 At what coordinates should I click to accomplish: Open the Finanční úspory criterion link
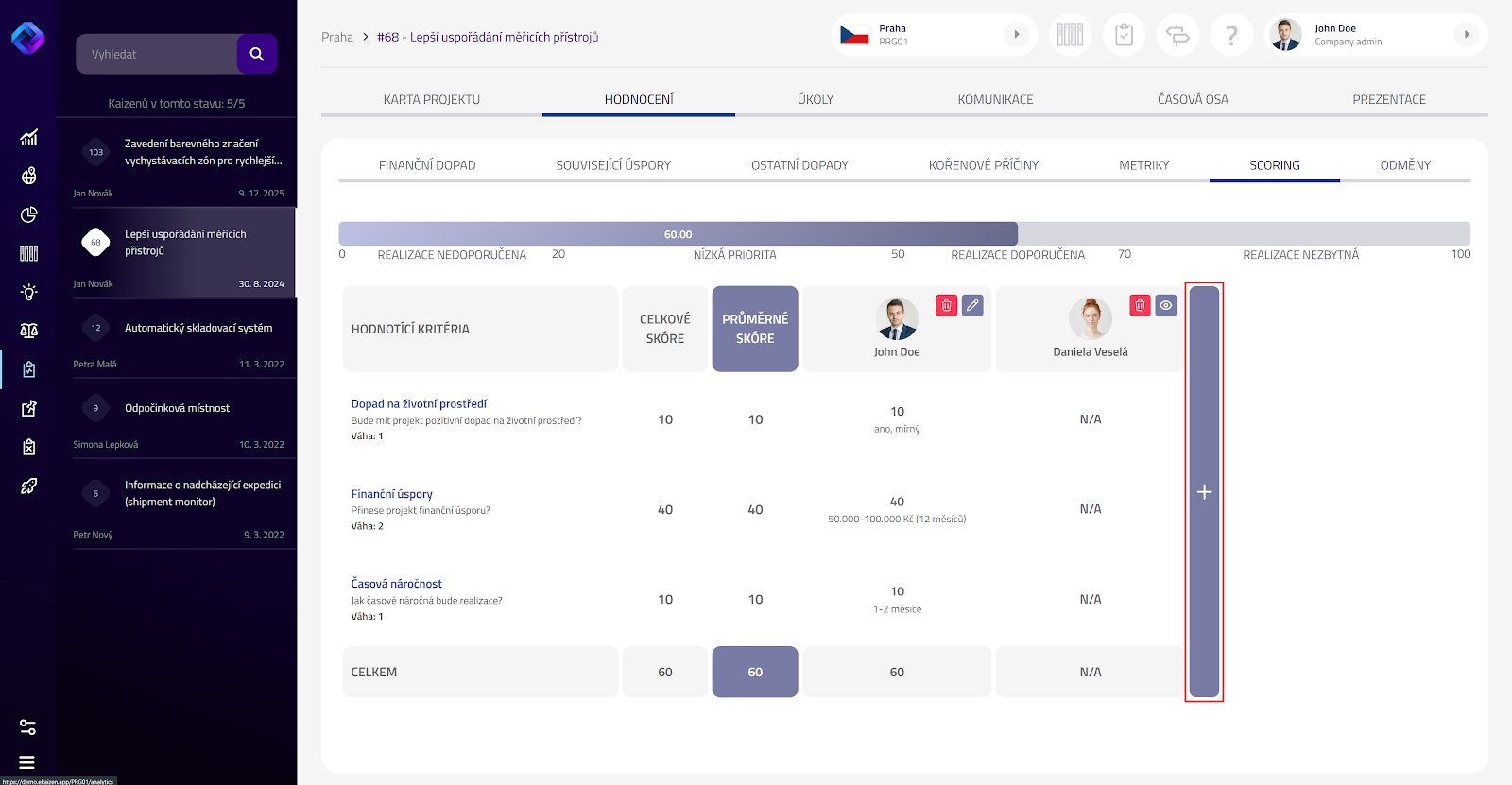(391, 494)
